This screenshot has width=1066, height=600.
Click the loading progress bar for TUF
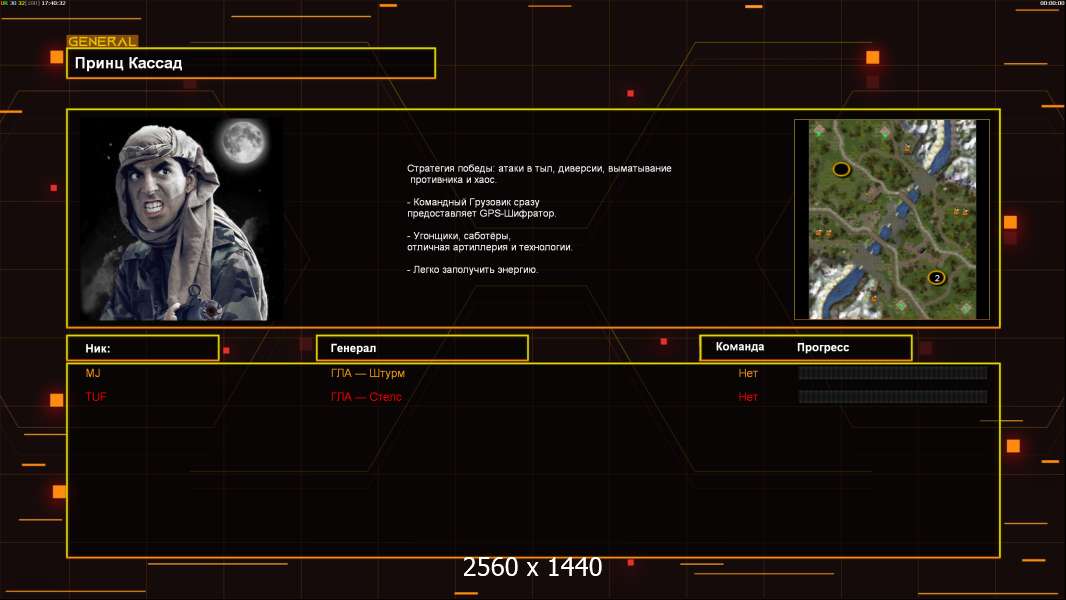tap(893, 396)
